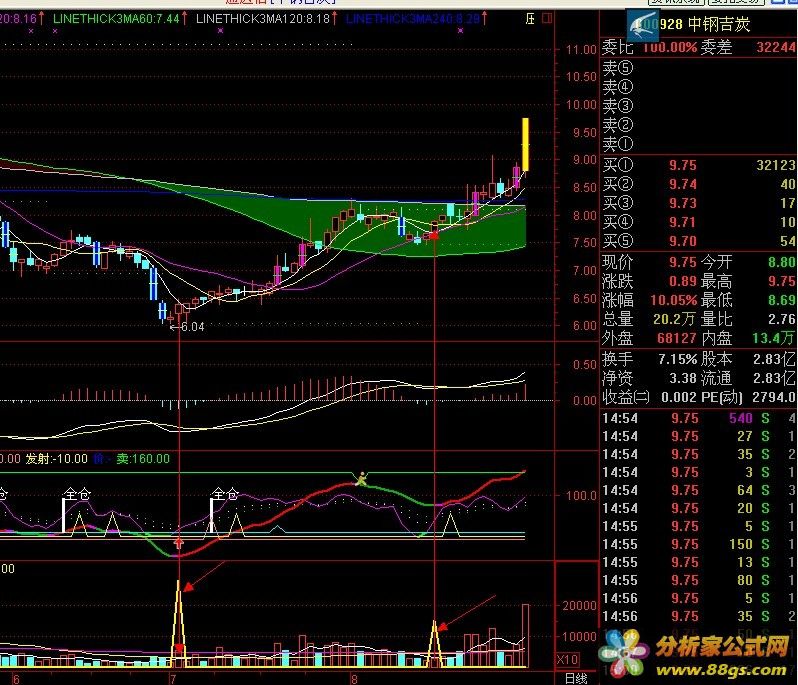Select the latest yellow limit-up candlestick
Image resolution: width=798 pixels, height=685 pixels.
pyautogui.click(x=525, y=145)
